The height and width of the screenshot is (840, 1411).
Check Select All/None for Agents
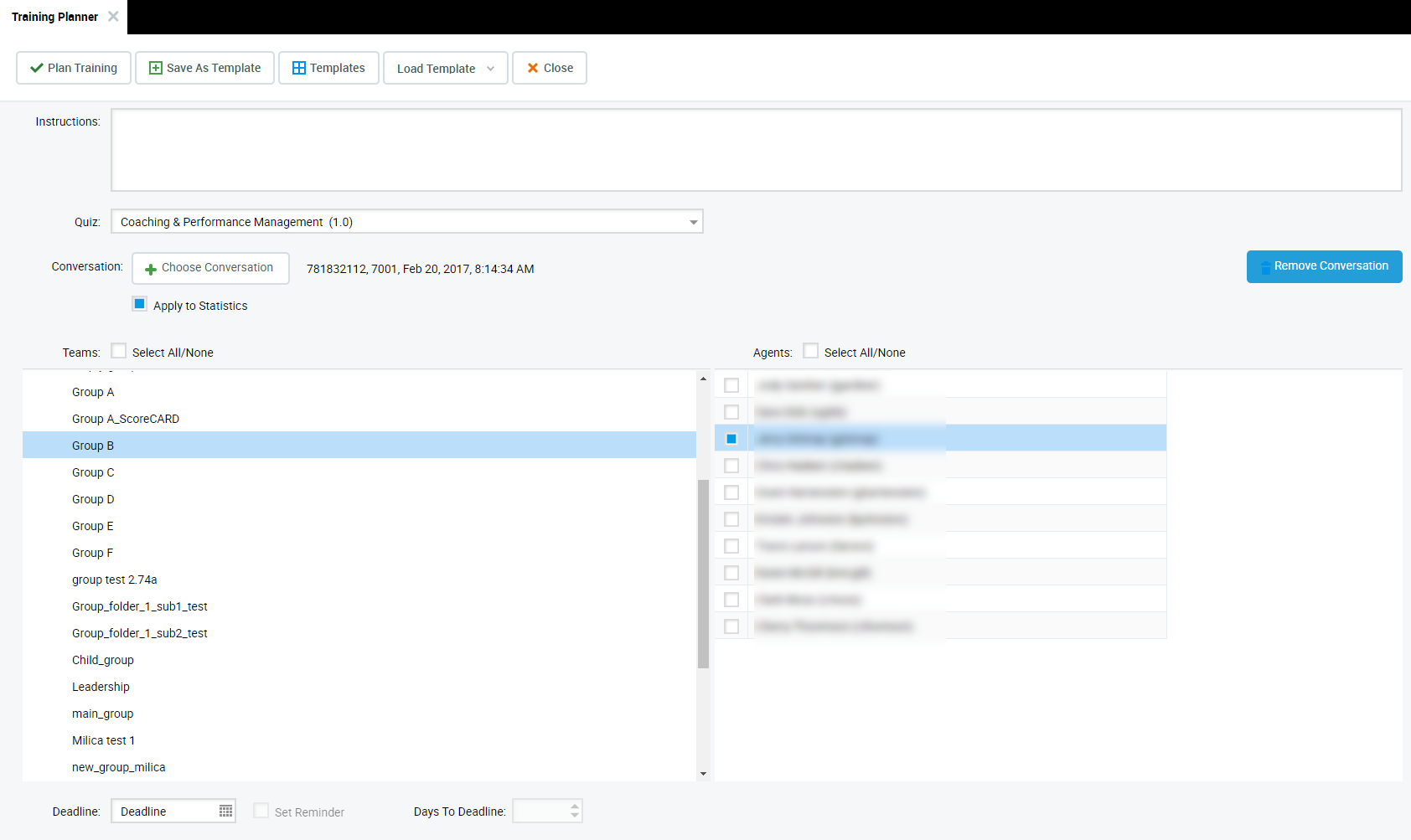click(810, 351)
